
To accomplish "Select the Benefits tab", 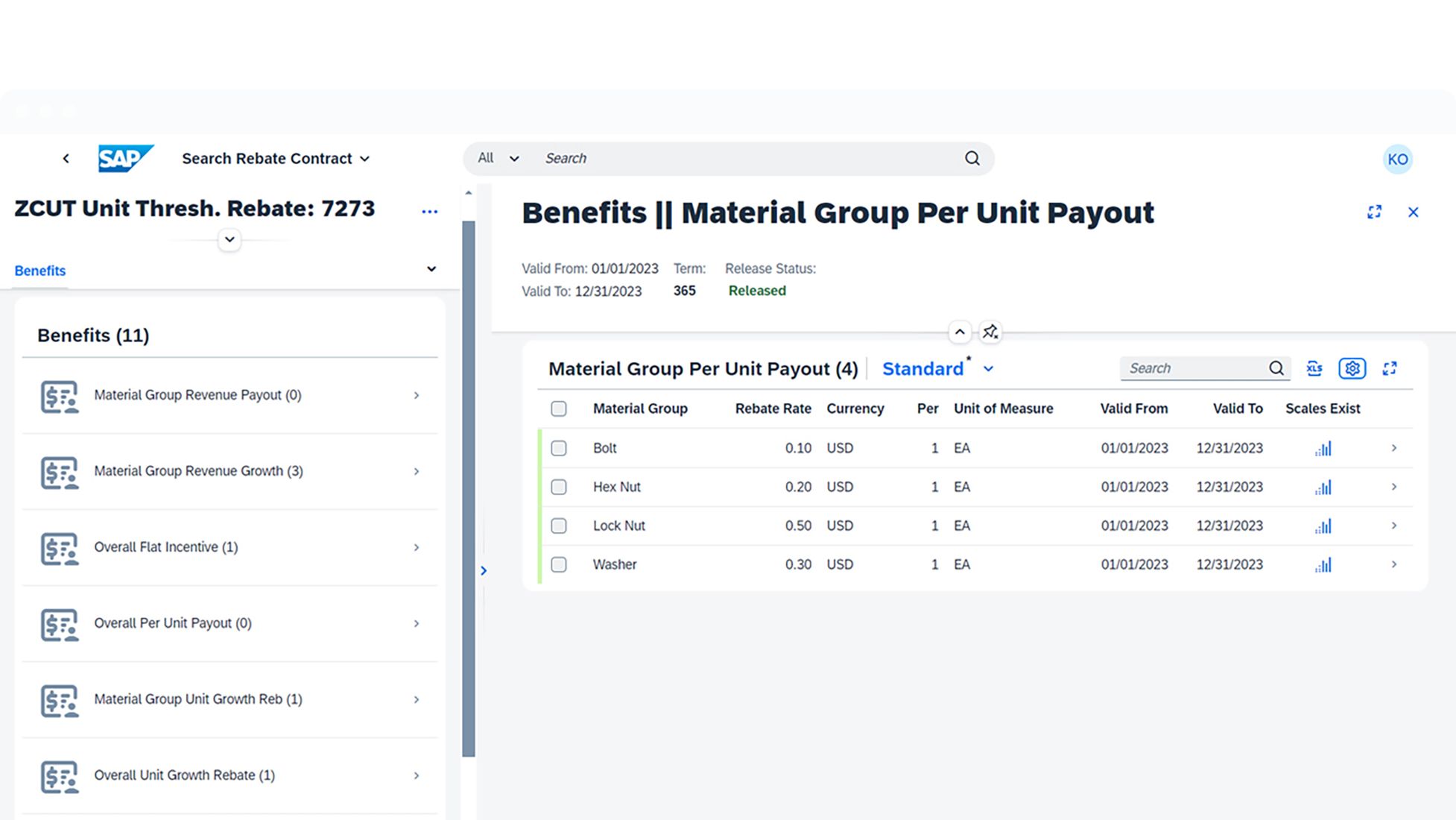I will click(40, 271).
